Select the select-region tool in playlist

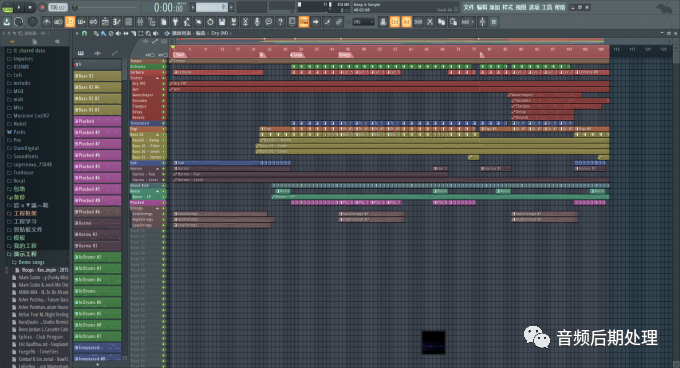tap(141, 33)
